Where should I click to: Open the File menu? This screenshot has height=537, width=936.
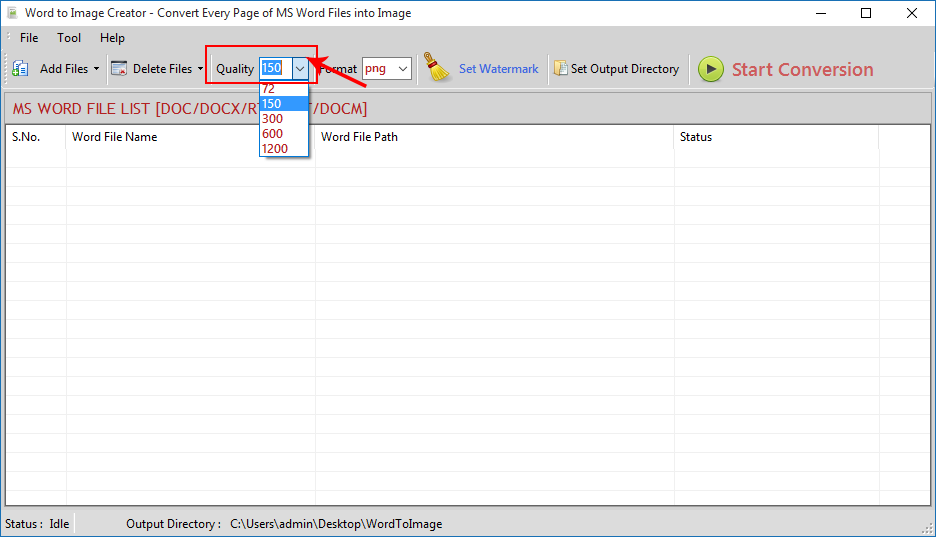pyautogui.click(x=29, y=38)
